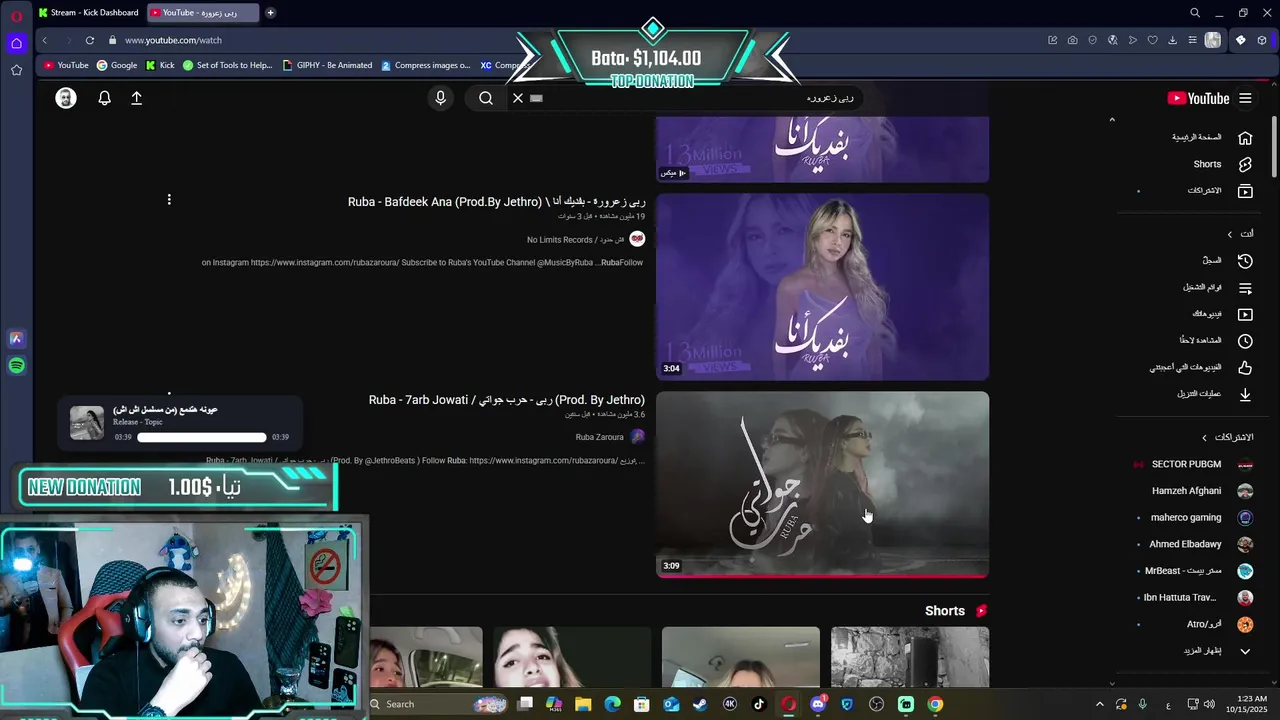The image size is (1280, 720).
Task: Show hidden system tray icons
Action: tap(1100, 704)
